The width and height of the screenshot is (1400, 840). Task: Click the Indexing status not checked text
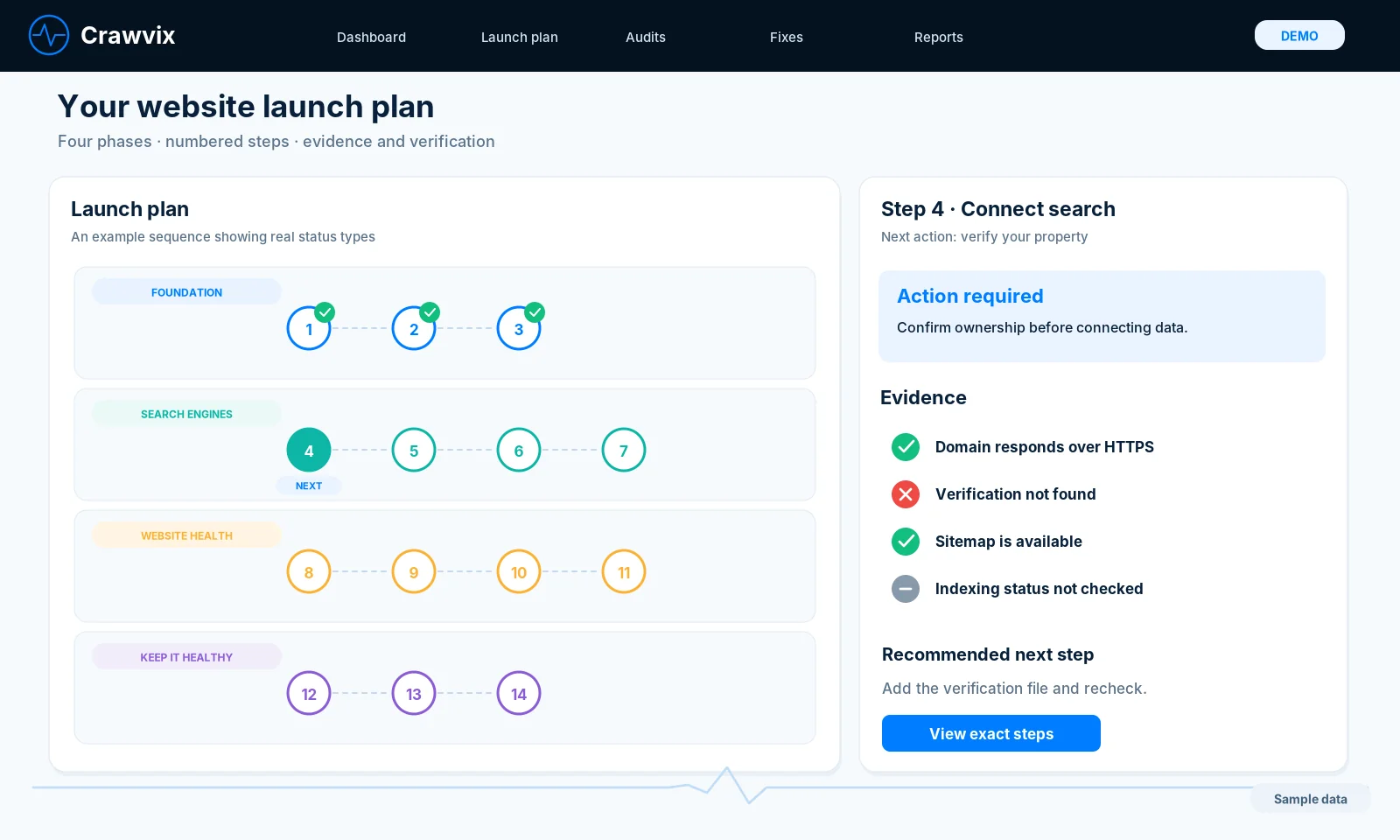point(1039,589)
